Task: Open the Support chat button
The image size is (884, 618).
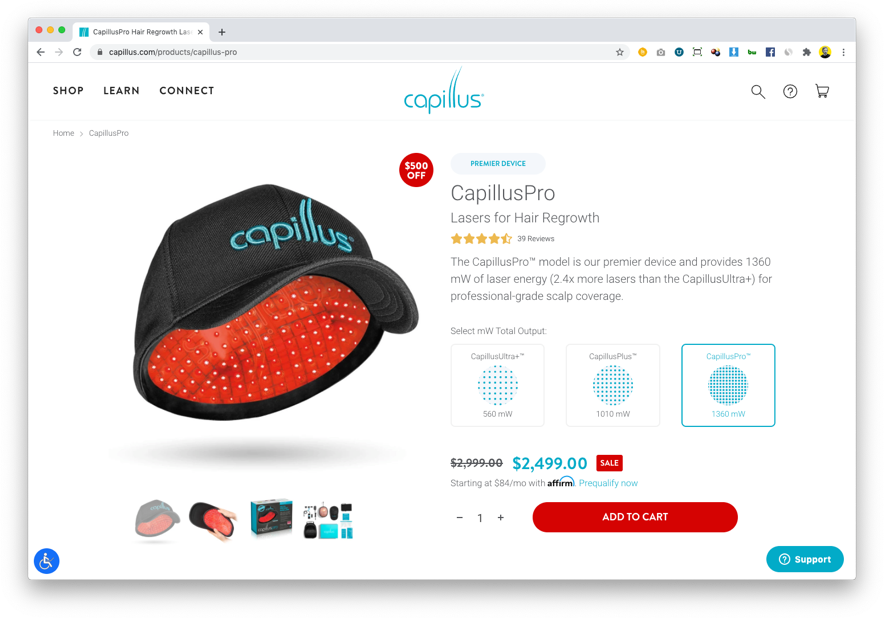Action: point(805,559)
